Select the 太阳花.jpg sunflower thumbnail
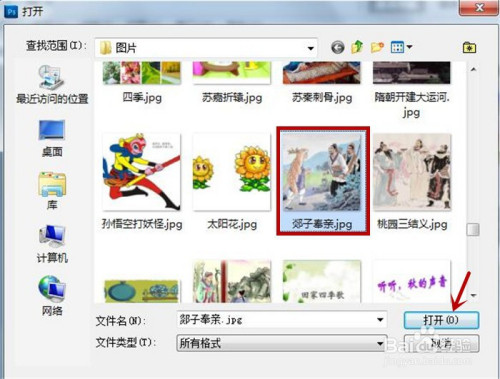The width and height of the screenshot is (500, 379). [x=232, y=172]
